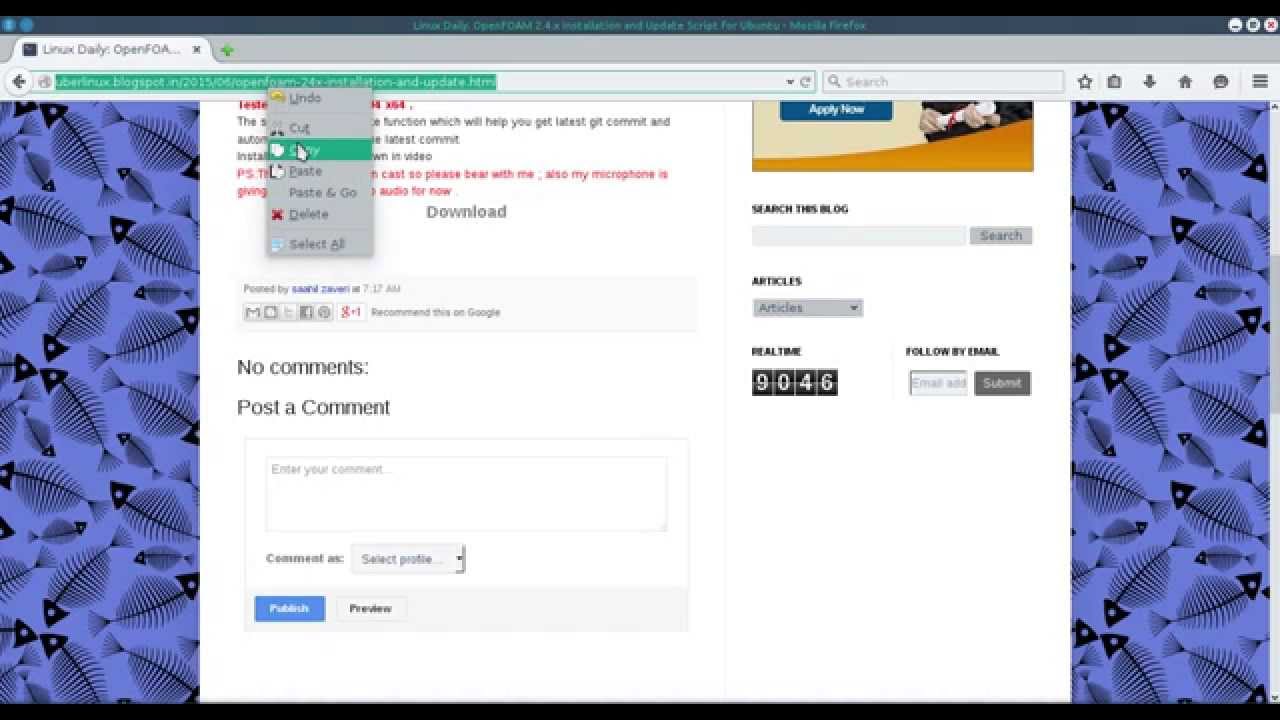Image resolution: width=1280 pixels, height=720 pixels.
Task: Open the URL history dropdown arrow
Action: tap(790, 82)
